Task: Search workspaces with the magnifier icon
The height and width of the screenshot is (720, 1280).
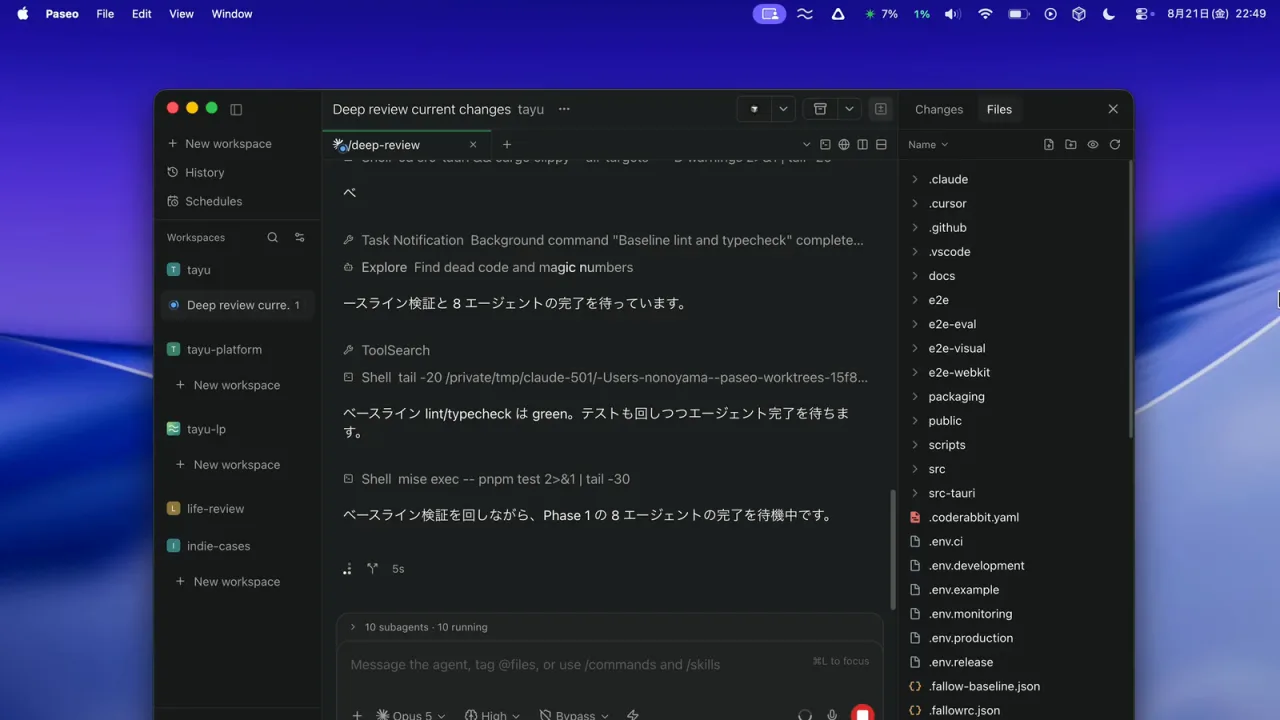Action: (x=273, y=237)
